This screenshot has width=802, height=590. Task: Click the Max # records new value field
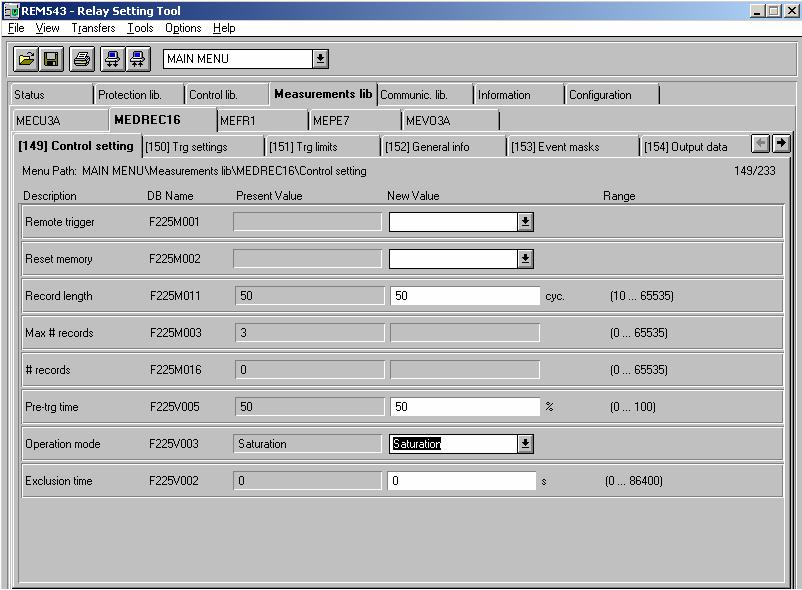464,333
